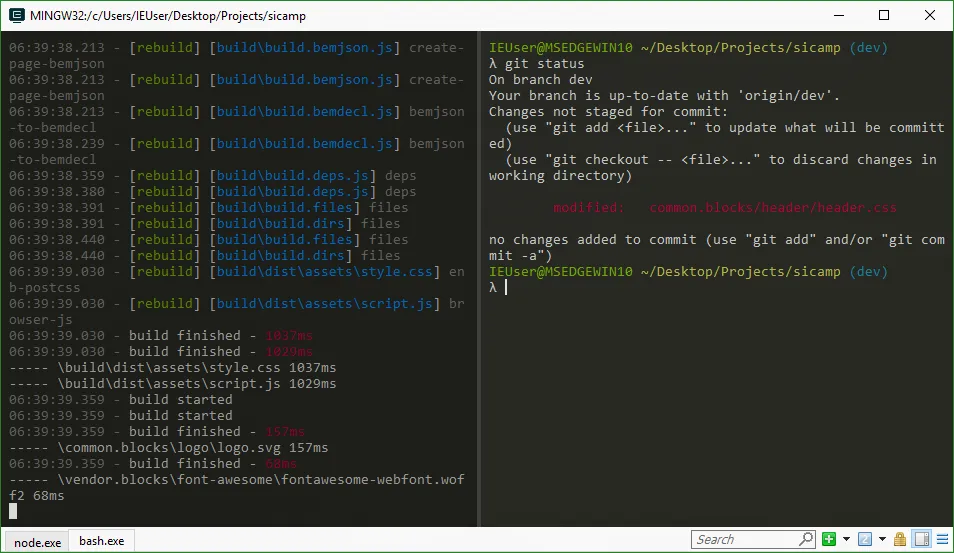Click the splitter between the two panes
The height and width of the screenshot is (553, 954).
[x=478, y=280]
